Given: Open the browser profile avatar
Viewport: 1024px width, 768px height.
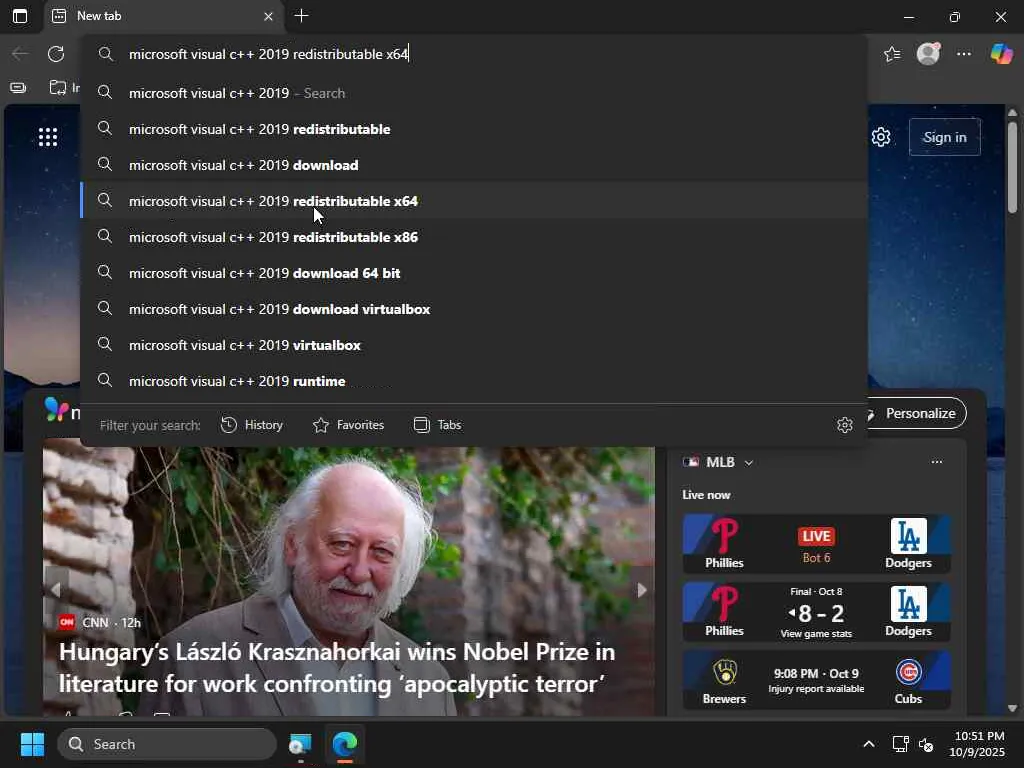Looking at the screenshot, I should pyautogui.click(x=928, y=54).
